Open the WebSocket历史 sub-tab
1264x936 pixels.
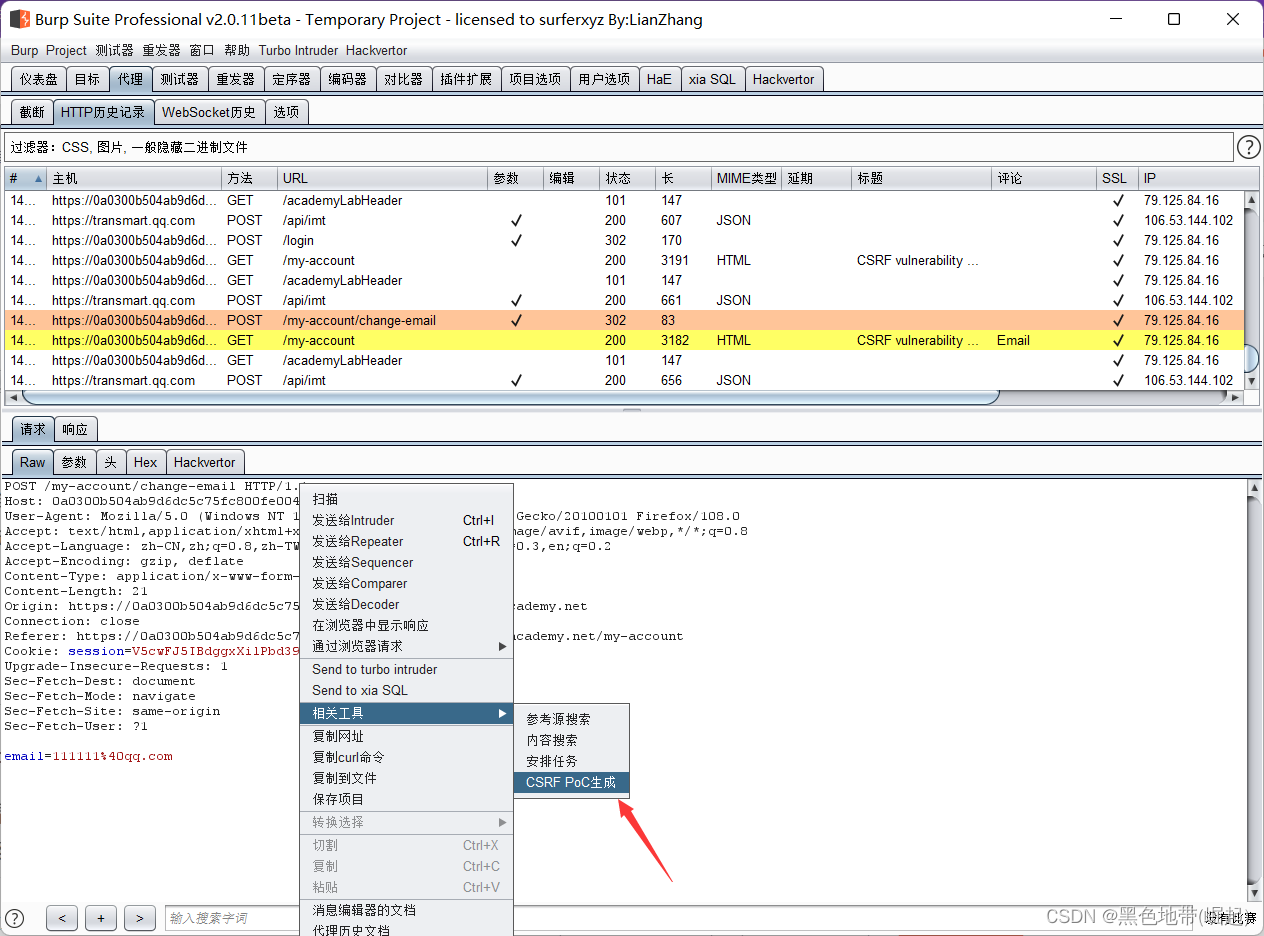209,112
